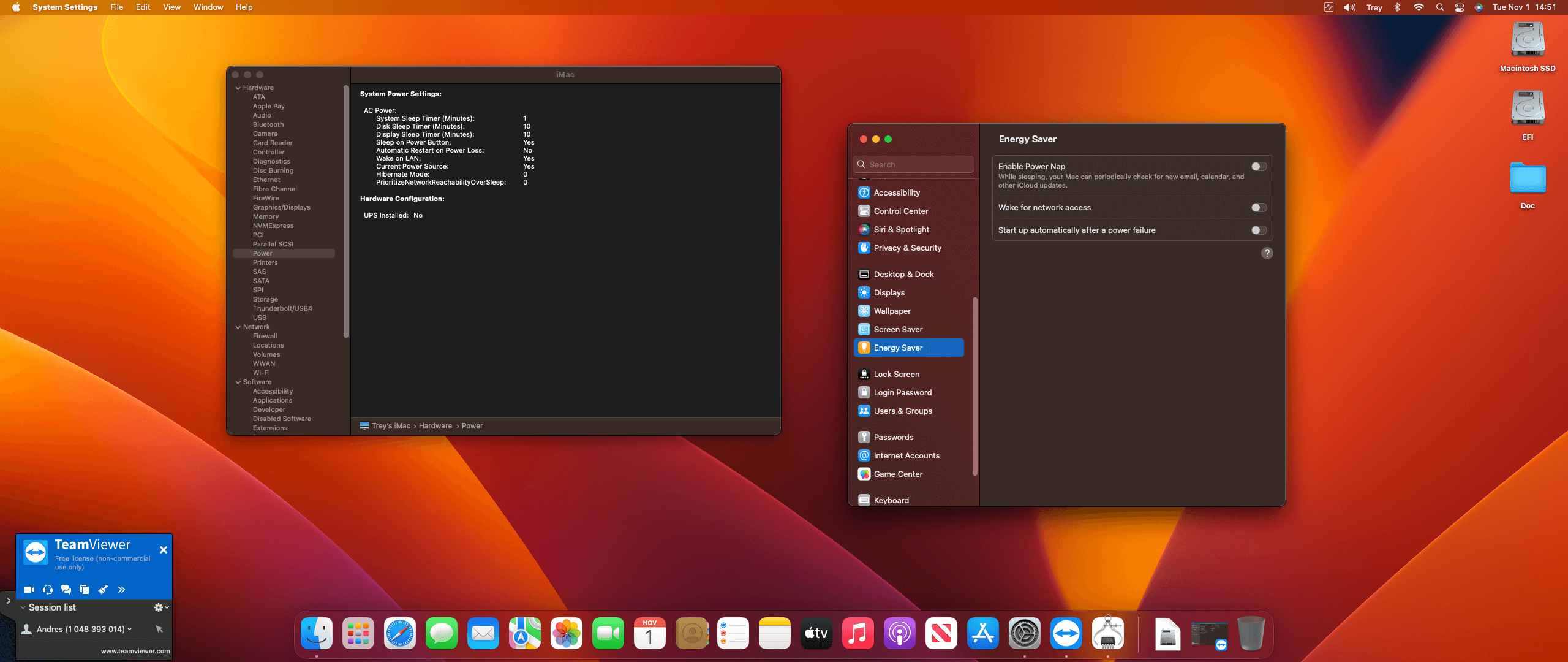1568x662 pixels.
Task: Collapse the Hardware tree section
Action: (238, 88)
